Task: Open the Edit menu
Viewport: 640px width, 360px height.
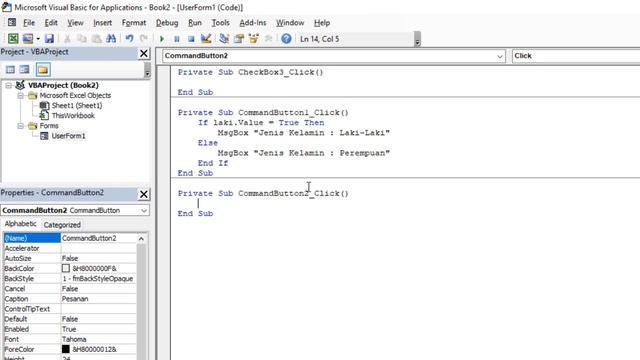Action: pos(51,23)
